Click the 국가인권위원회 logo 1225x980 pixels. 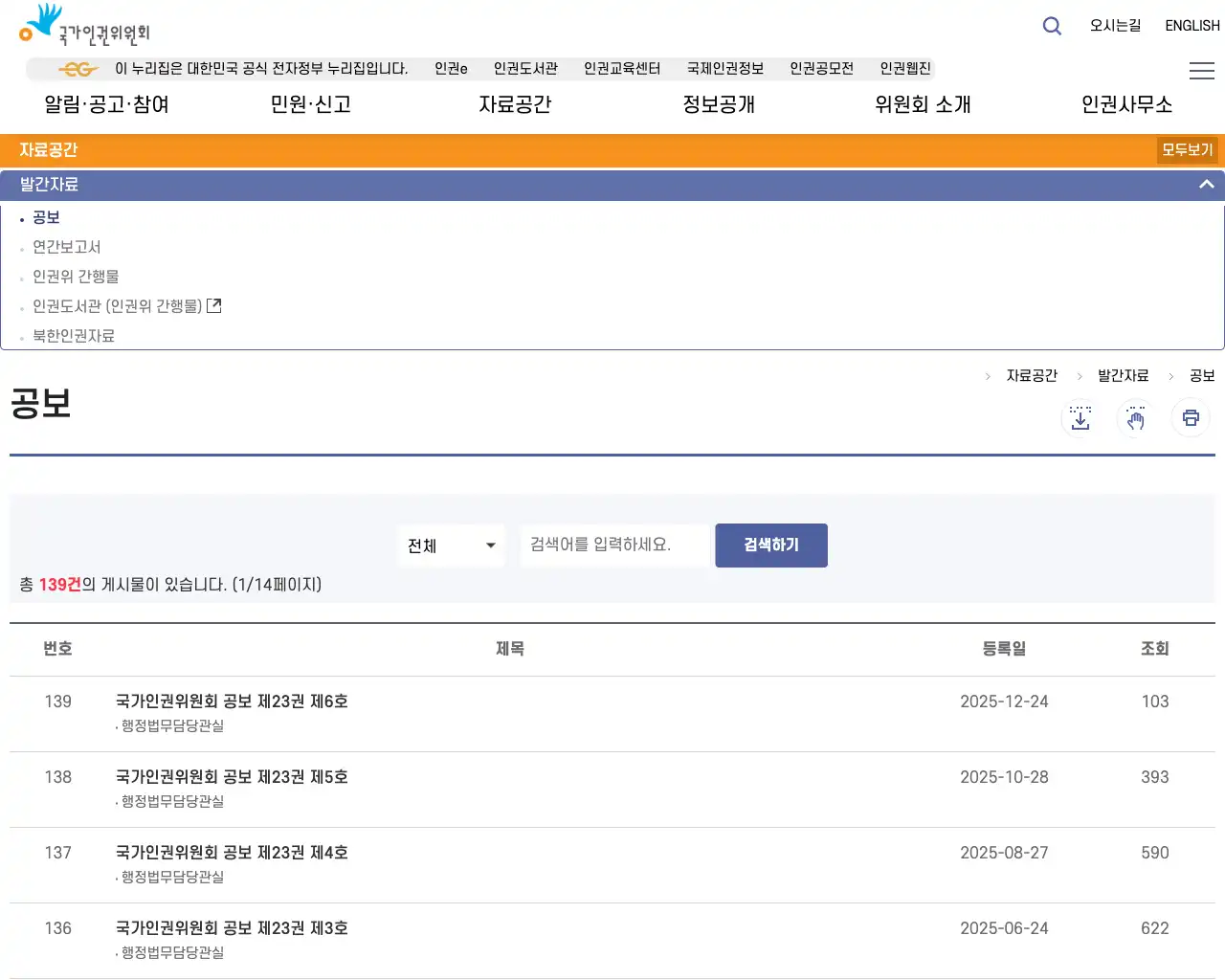(x=81, y=25)
